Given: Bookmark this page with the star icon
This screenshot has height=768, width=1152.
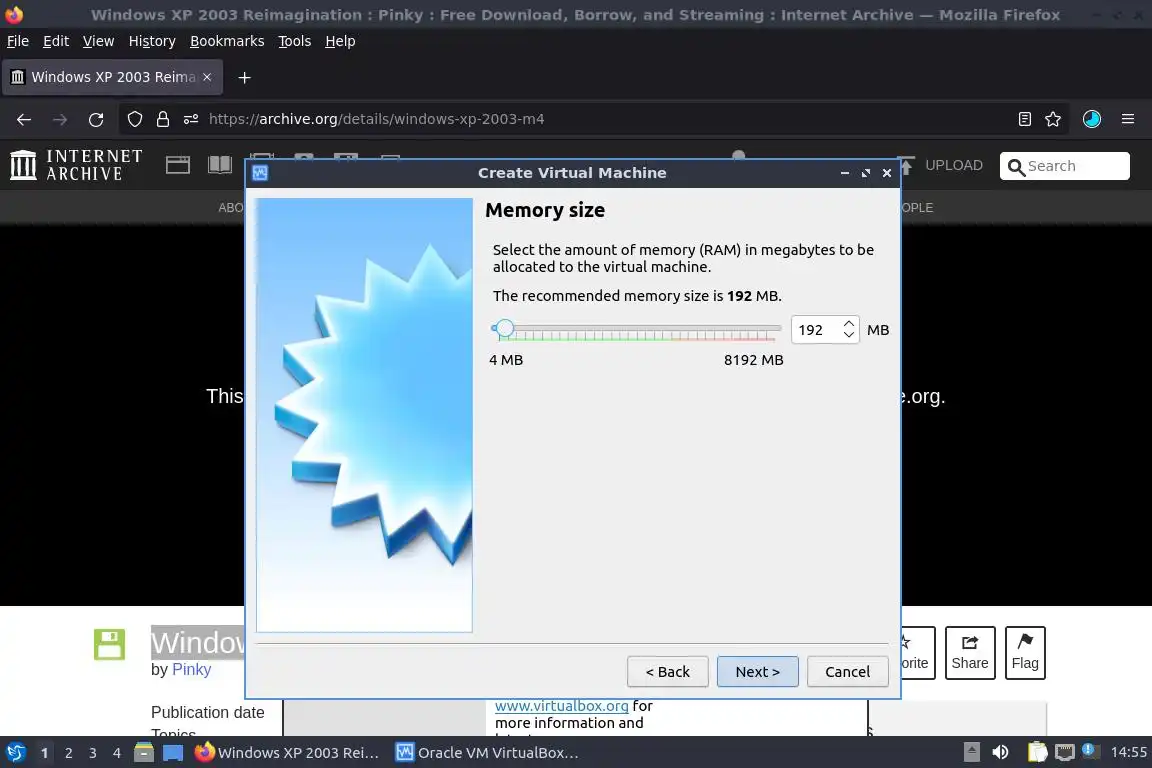Looking at the screenshot, I should [1053, 119].
